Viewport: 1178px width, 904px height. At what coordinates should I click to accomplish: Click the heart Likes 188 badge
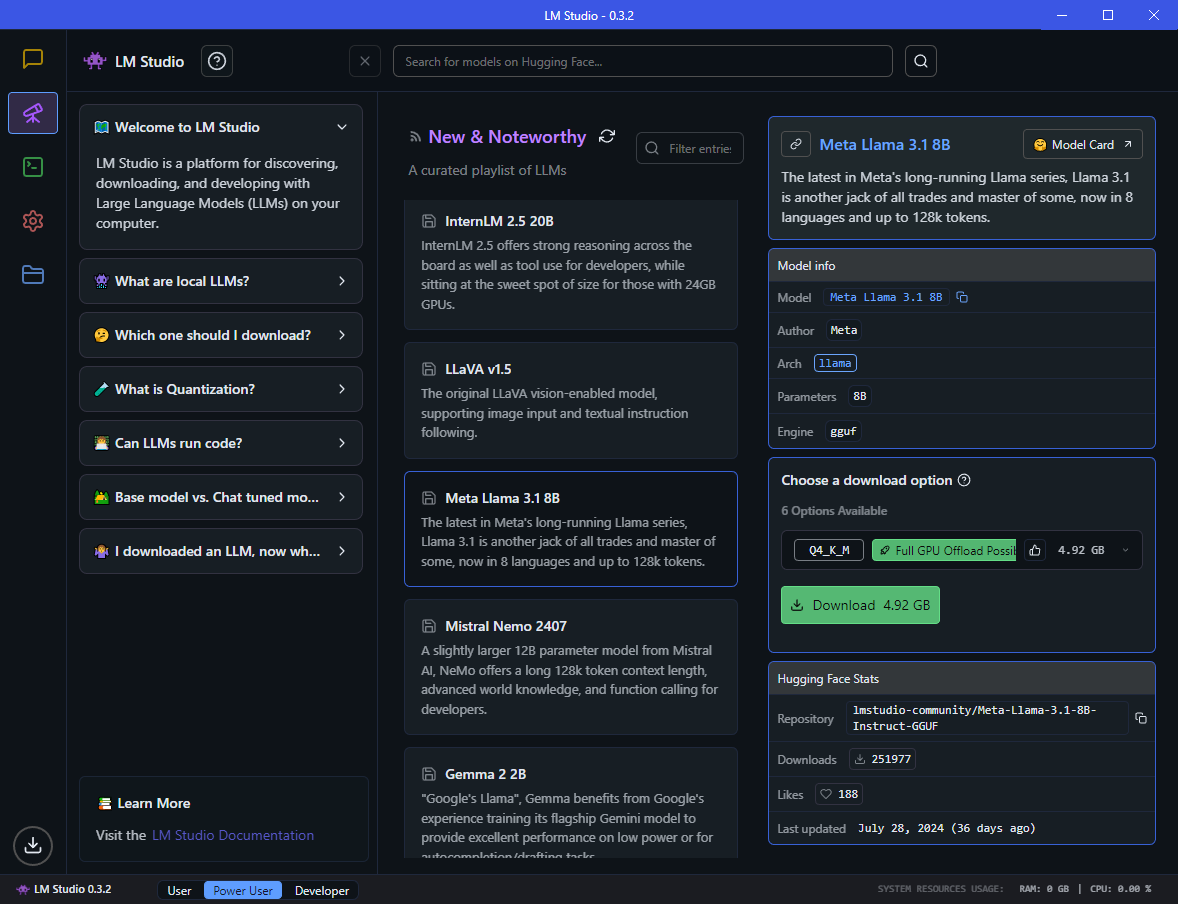839,794
